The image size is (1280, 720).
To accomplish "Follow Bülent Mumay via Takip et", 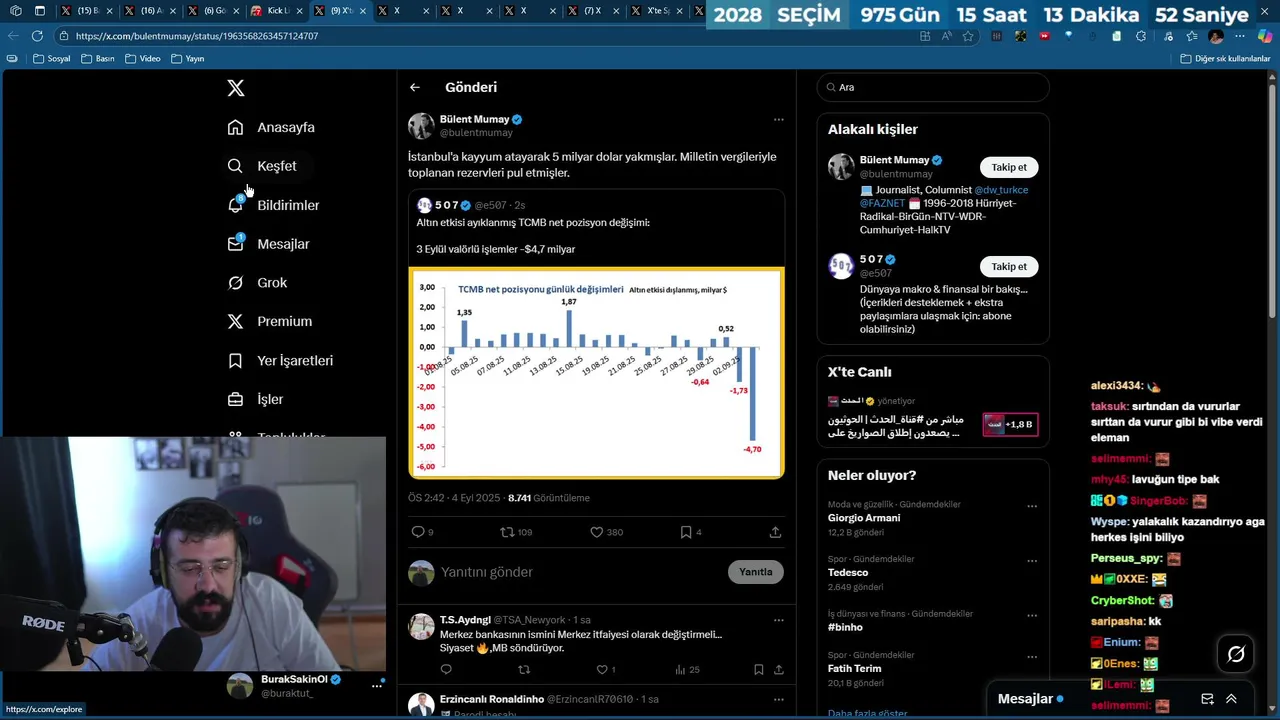I will (x=1009, y=167).
